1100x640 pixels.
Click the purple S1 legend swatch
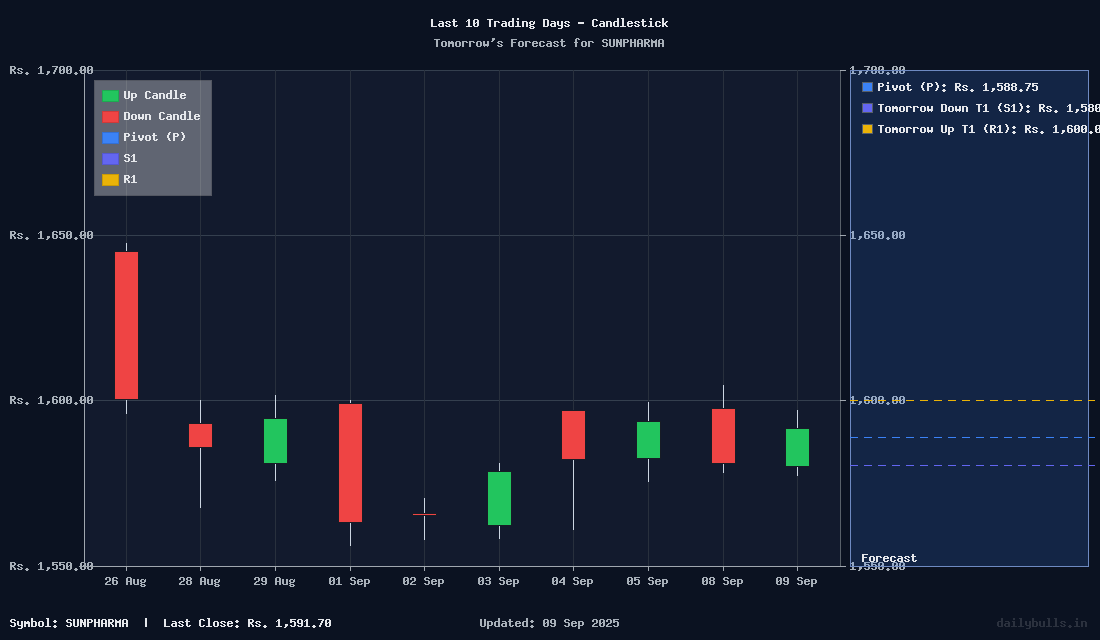(111, 159)
